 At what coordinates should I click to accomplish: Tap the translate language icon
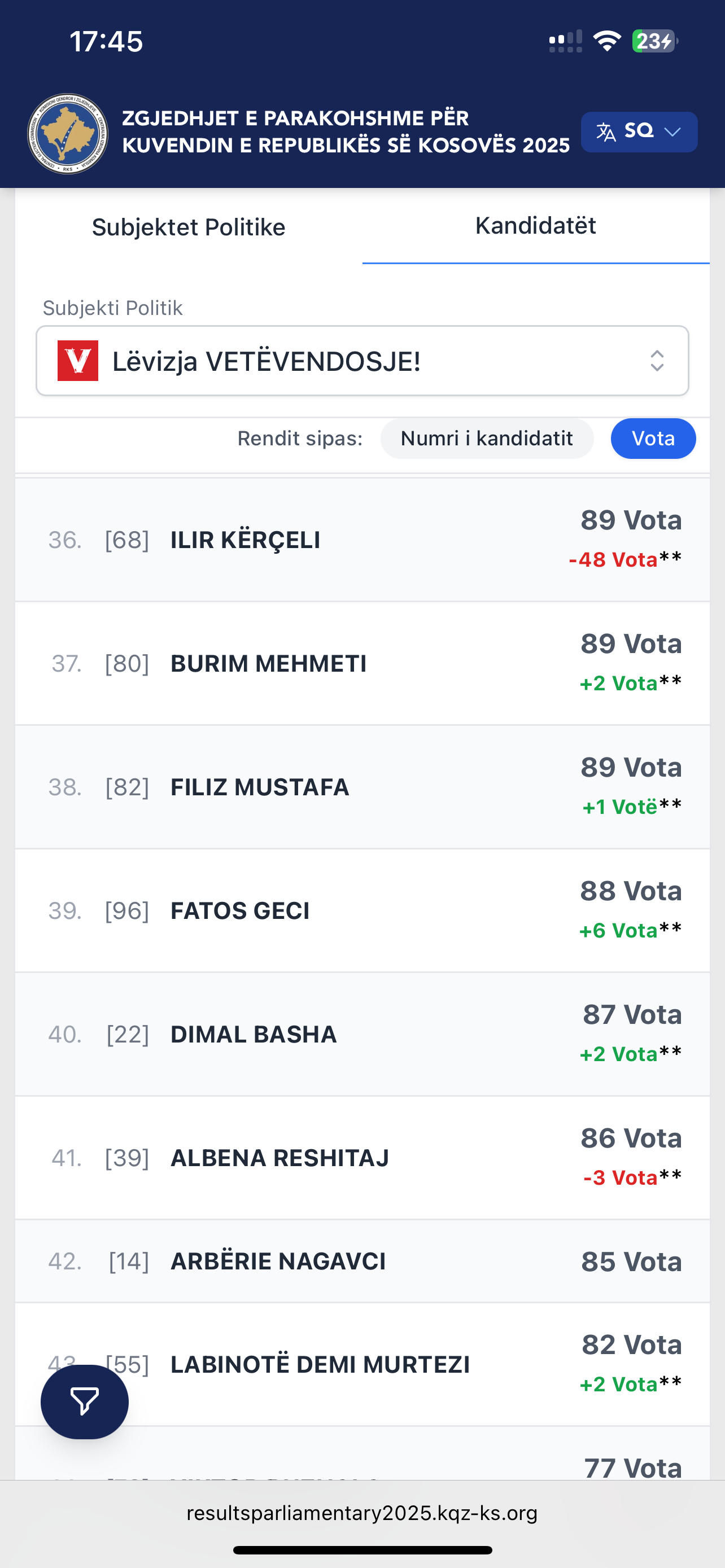pyautogui.click(x=606, y=132)
